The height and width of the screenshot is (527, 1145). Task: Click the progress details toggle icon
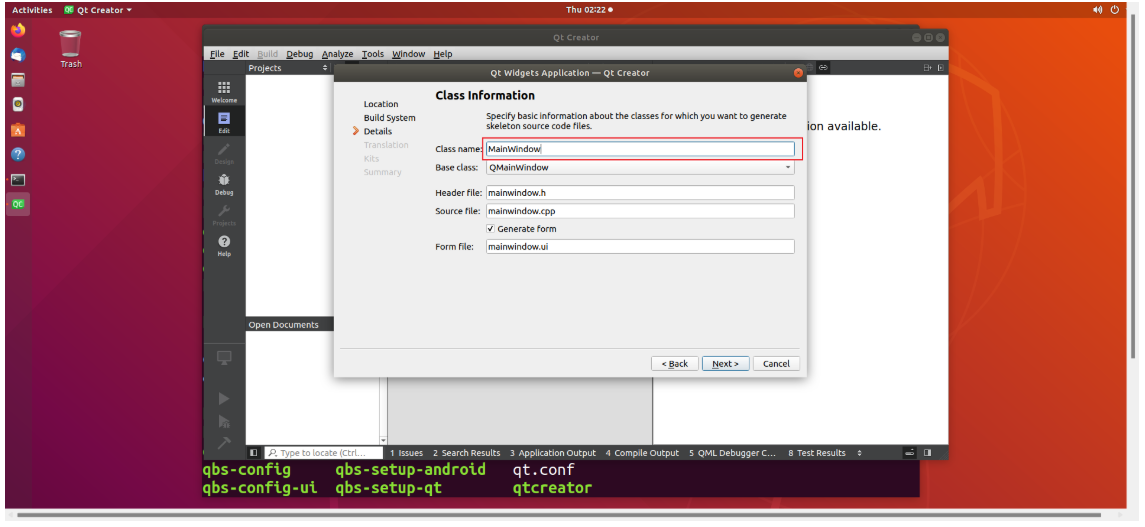[x=910, y=453]
